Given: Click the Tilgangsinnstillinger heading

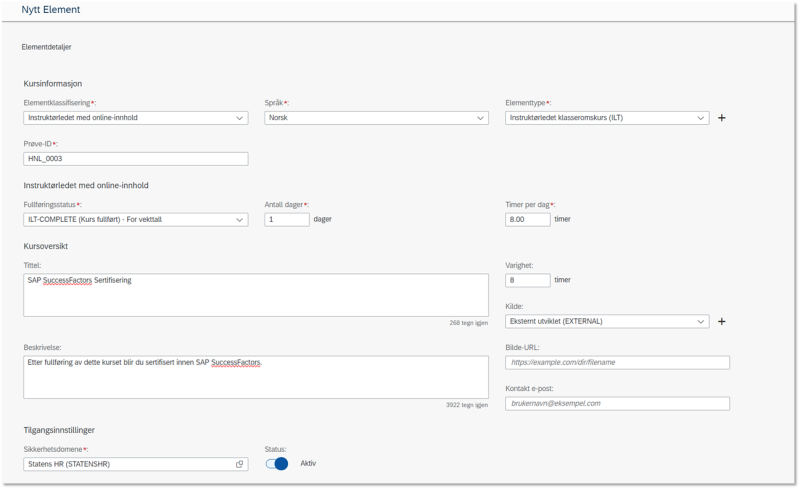Looking at the screenshot, I should pos(59,430).
